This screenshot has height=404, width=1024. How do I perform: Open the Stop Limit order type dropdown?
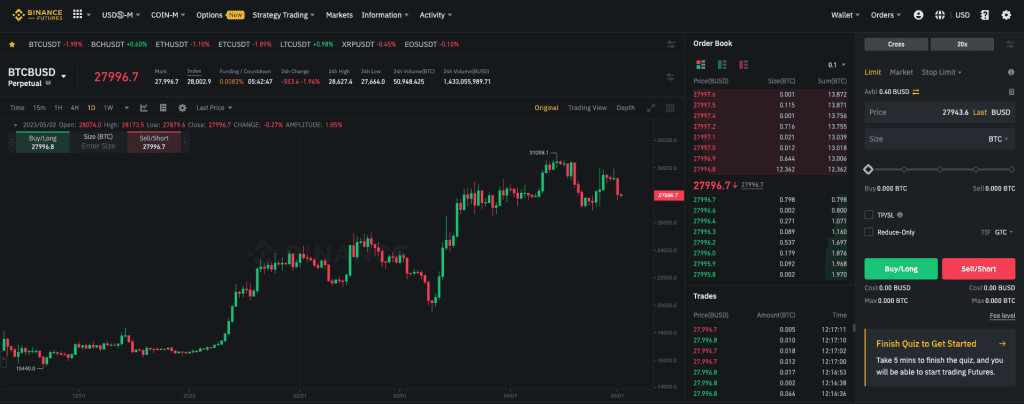tap(942, 72)
